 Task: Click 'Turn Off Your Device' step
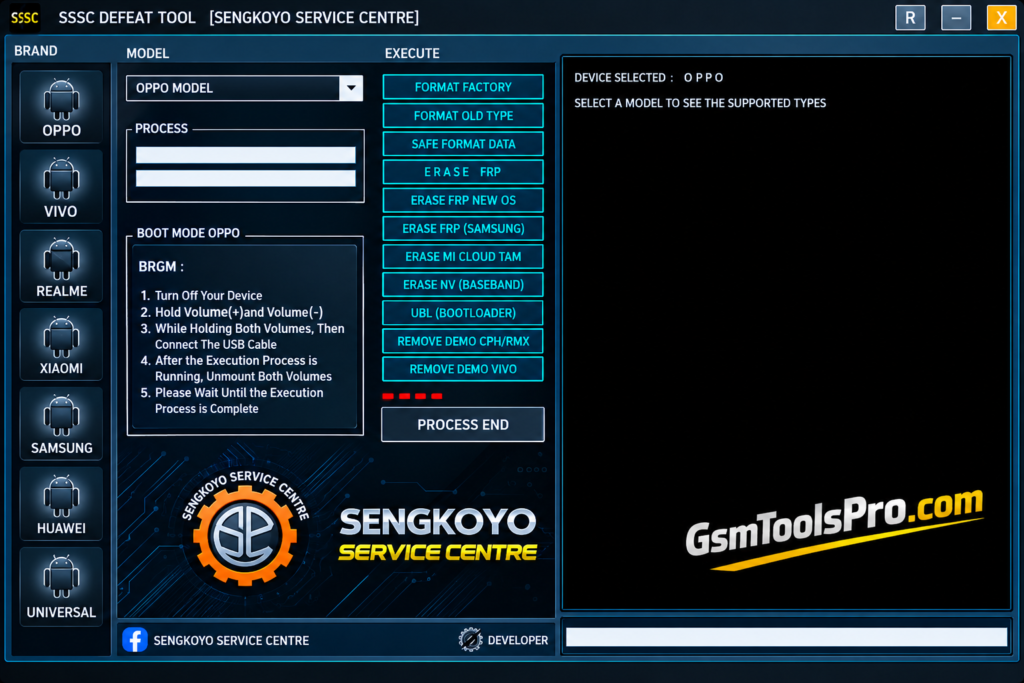click(x=208, y=296)
